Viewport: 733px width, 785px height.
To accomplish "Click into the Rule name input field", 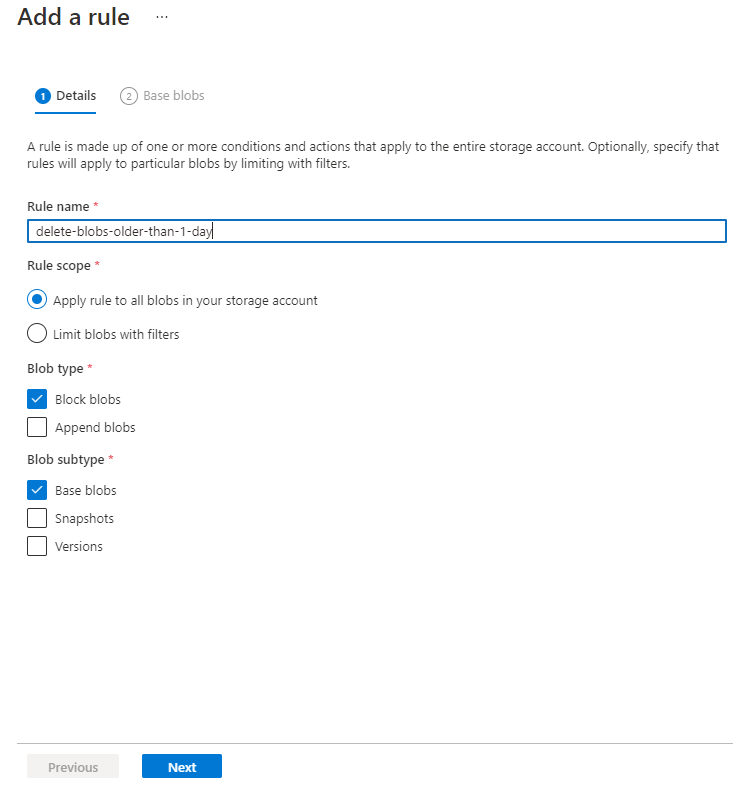I will [x=377, y=231].
